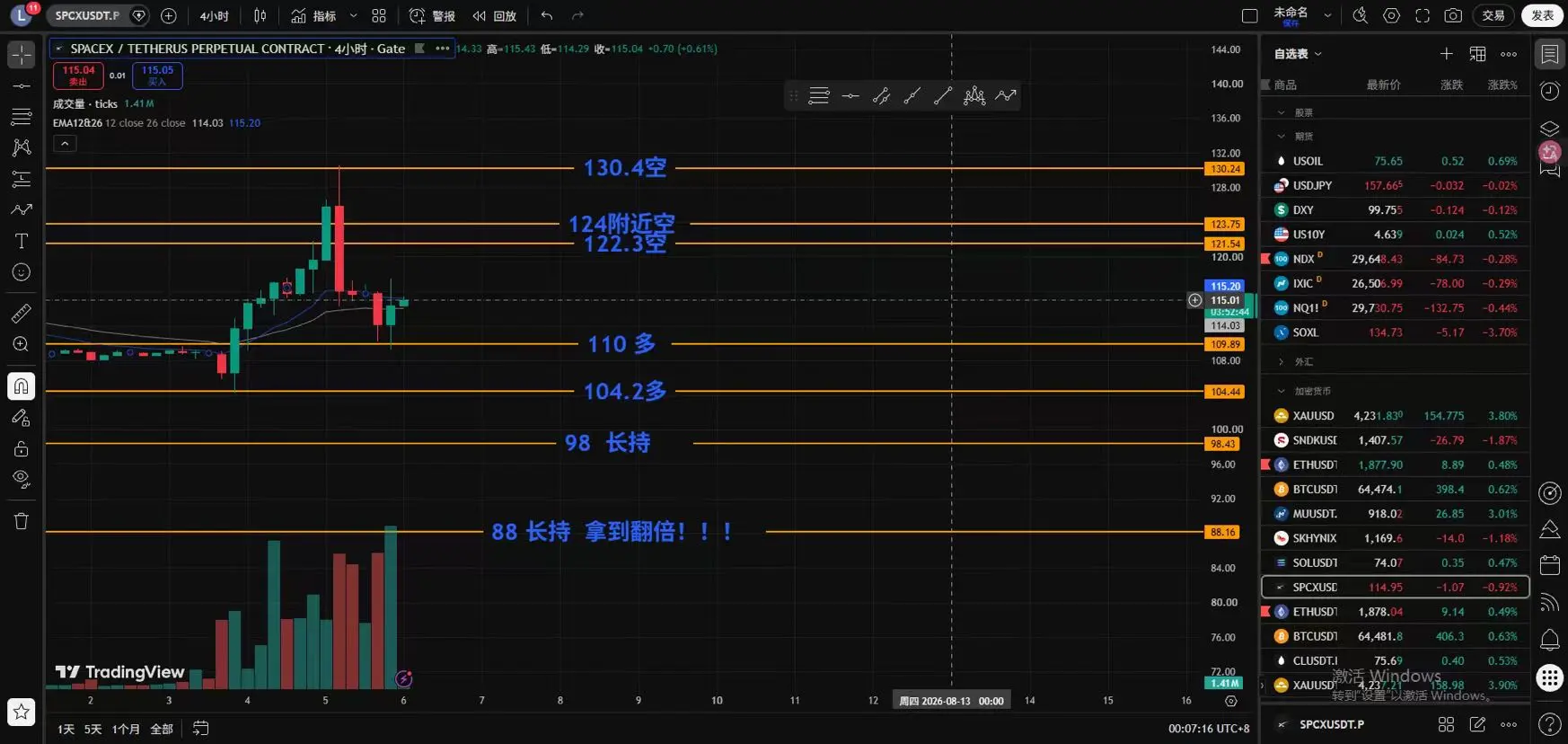Viewport: 1568px width, 744px height.
Task: Pick the head and shoulders pattern tool
Action: click(x=974, y=96)
